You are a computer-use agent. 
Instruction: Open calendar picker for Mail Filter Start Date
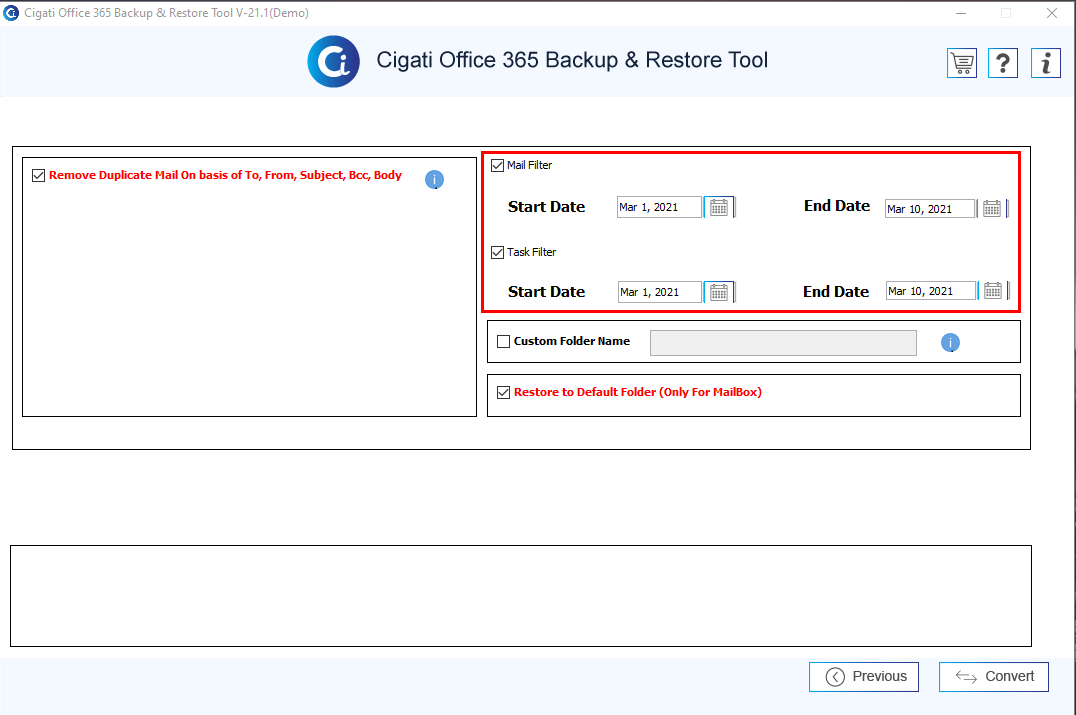[x=718, y=207]
